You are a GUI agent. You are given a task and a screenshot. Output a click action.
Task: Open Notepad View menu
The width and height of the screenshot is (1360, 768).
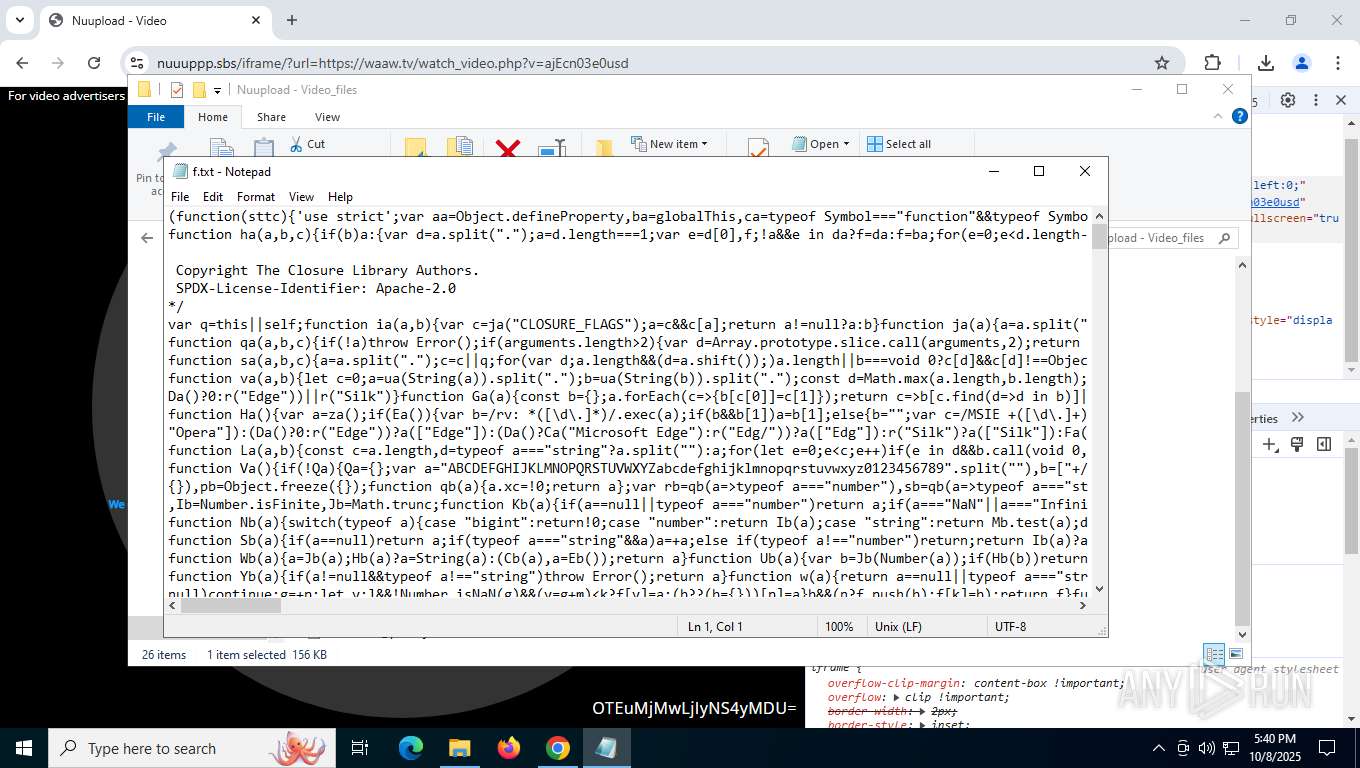pyautogui.click(x=301, y=197)
